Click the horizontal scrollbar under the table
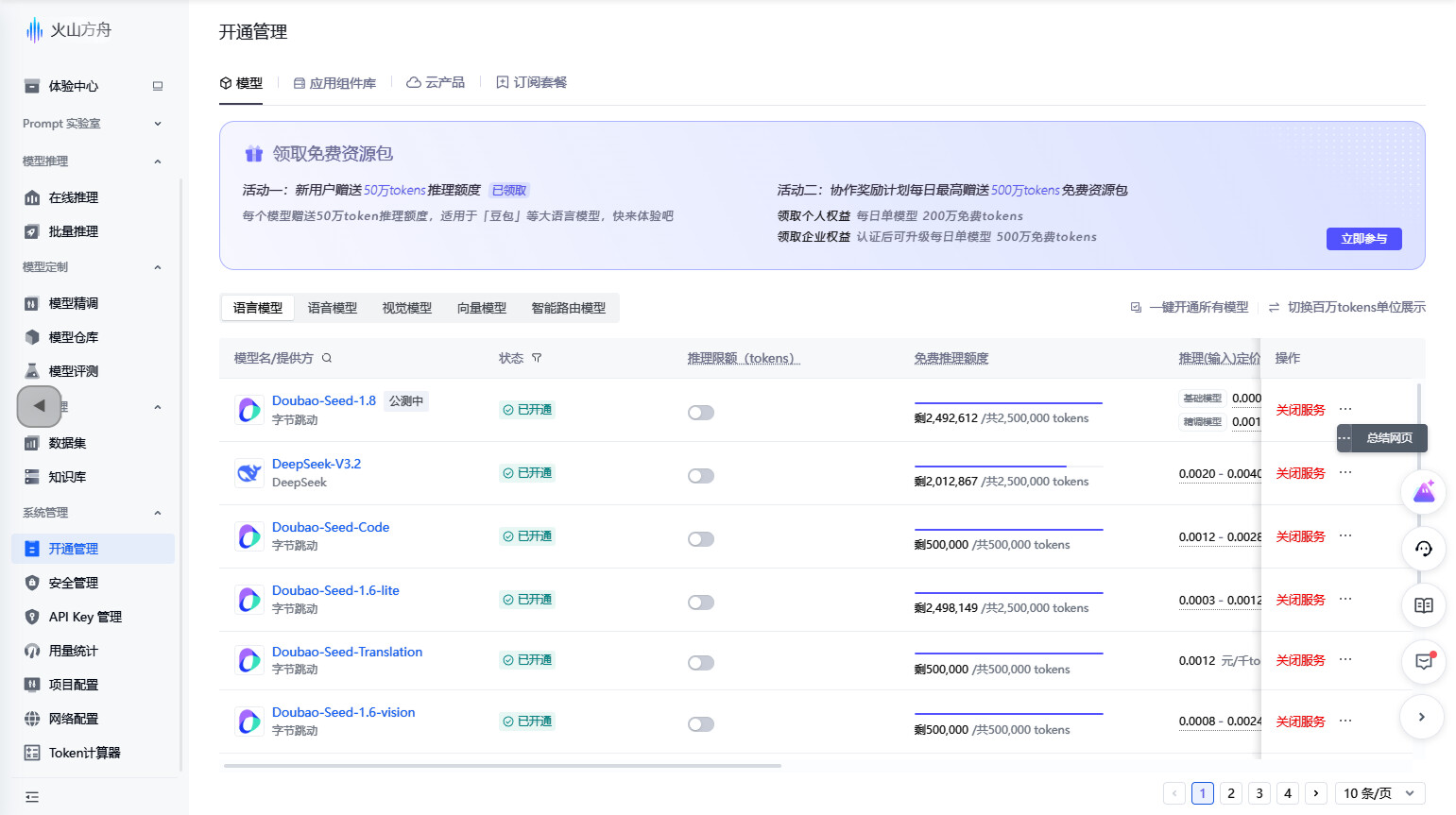Screen dimensions: 1456x815 click(x=502, y=766)
